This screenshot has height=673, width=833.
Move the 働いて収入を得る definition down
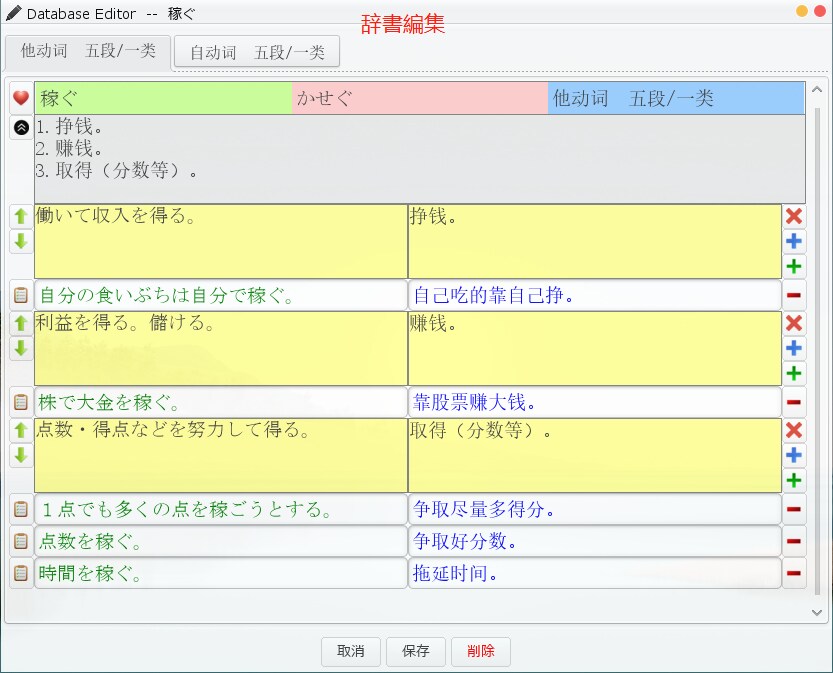point(21,241)
